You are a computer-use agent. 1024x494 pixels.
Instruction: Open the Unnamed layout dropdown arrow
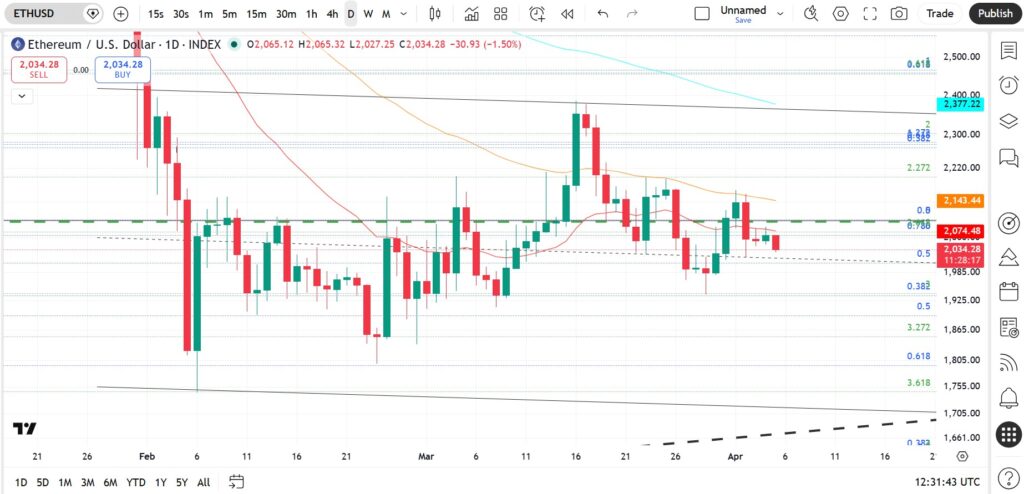pos(780,13)
